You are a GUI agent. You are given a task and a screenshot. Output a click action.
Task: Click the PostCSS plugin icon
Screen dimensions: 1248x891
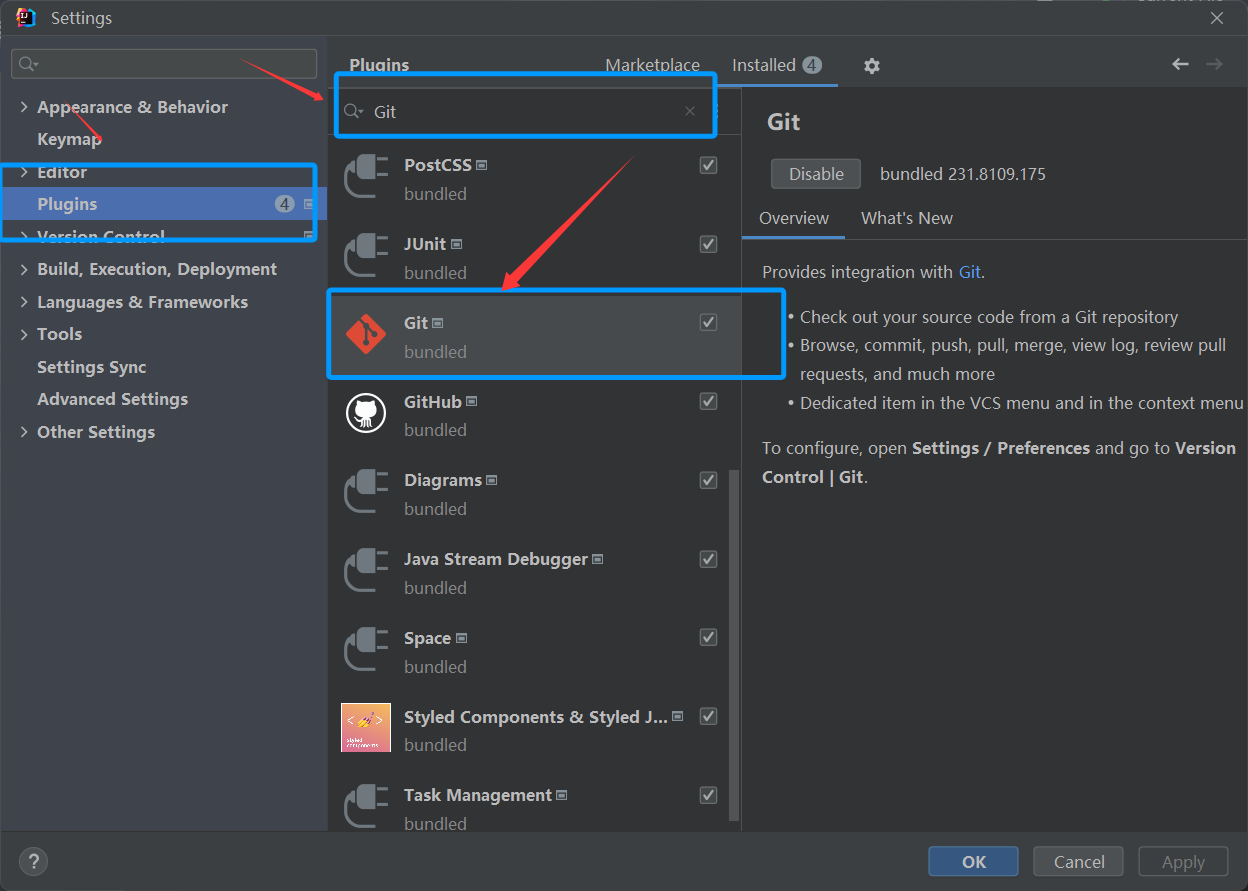coord(365,176)
